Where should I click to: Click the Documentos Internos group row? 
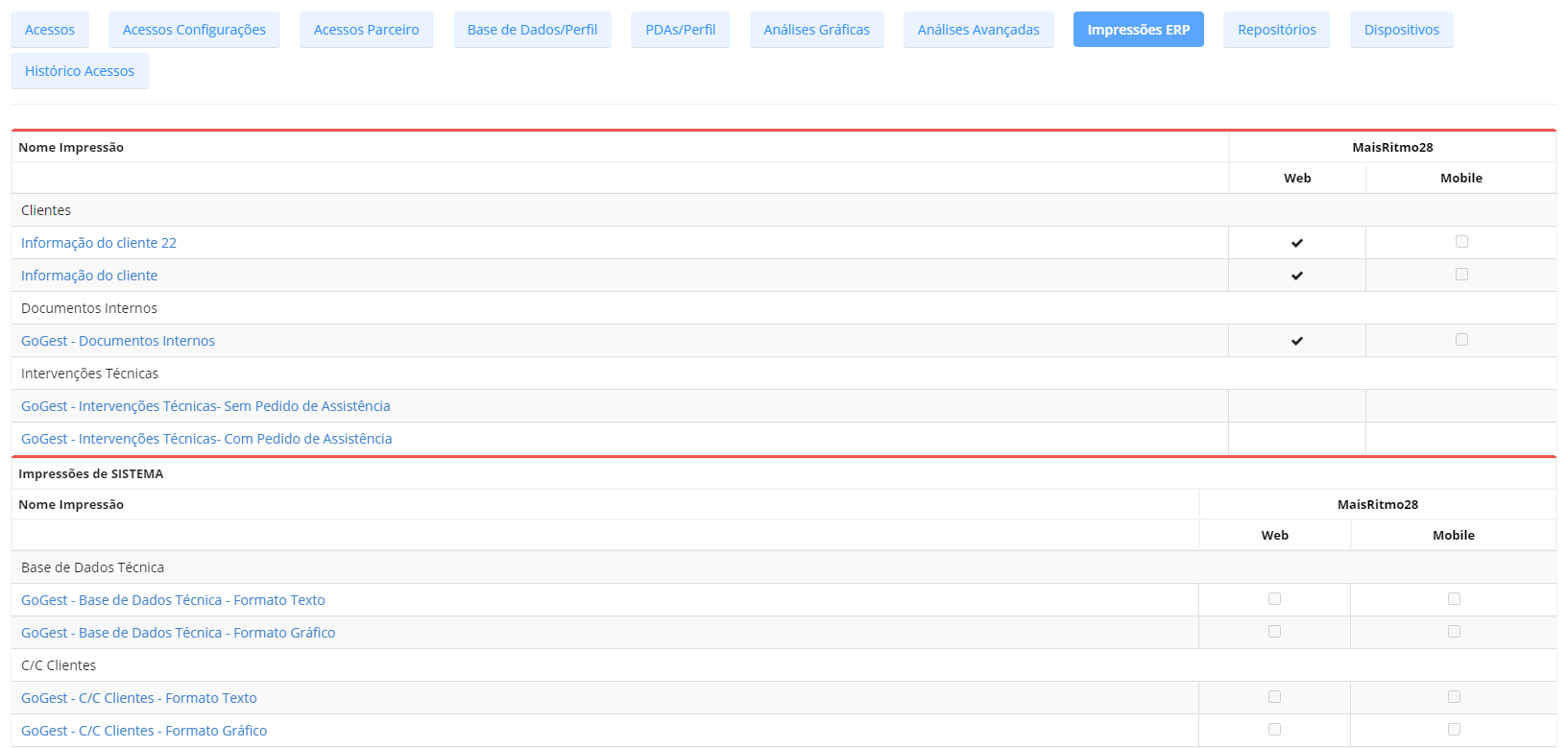pos(784,308)
